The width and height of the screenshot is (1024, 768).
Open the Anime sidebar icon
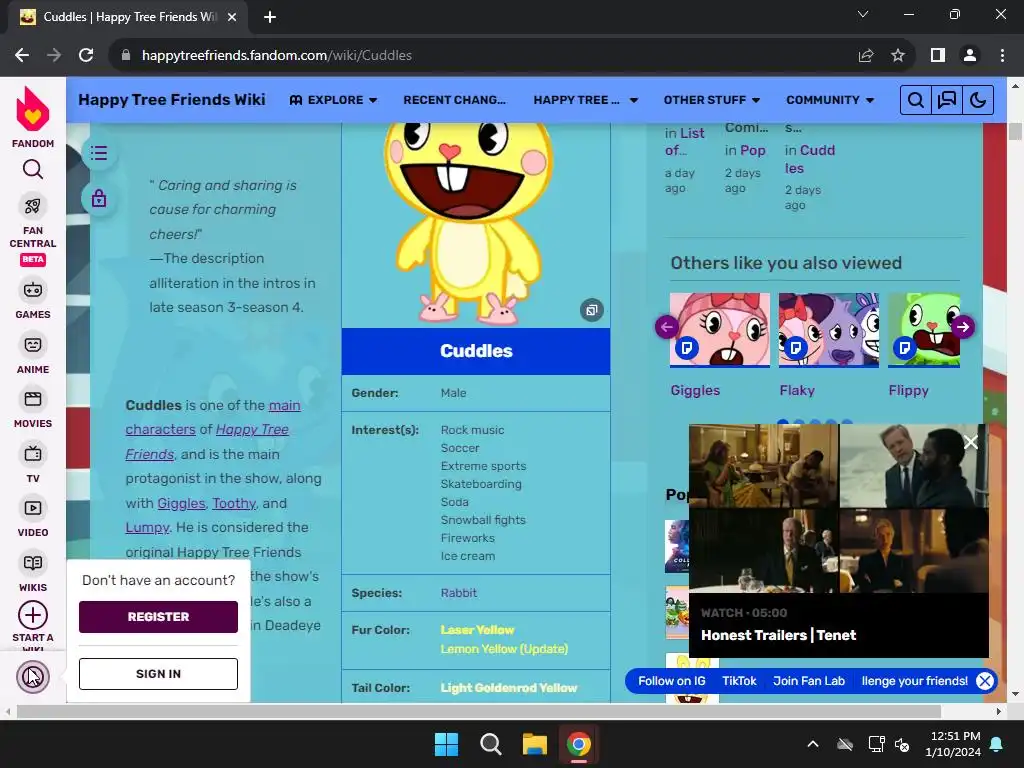[33, 345]
